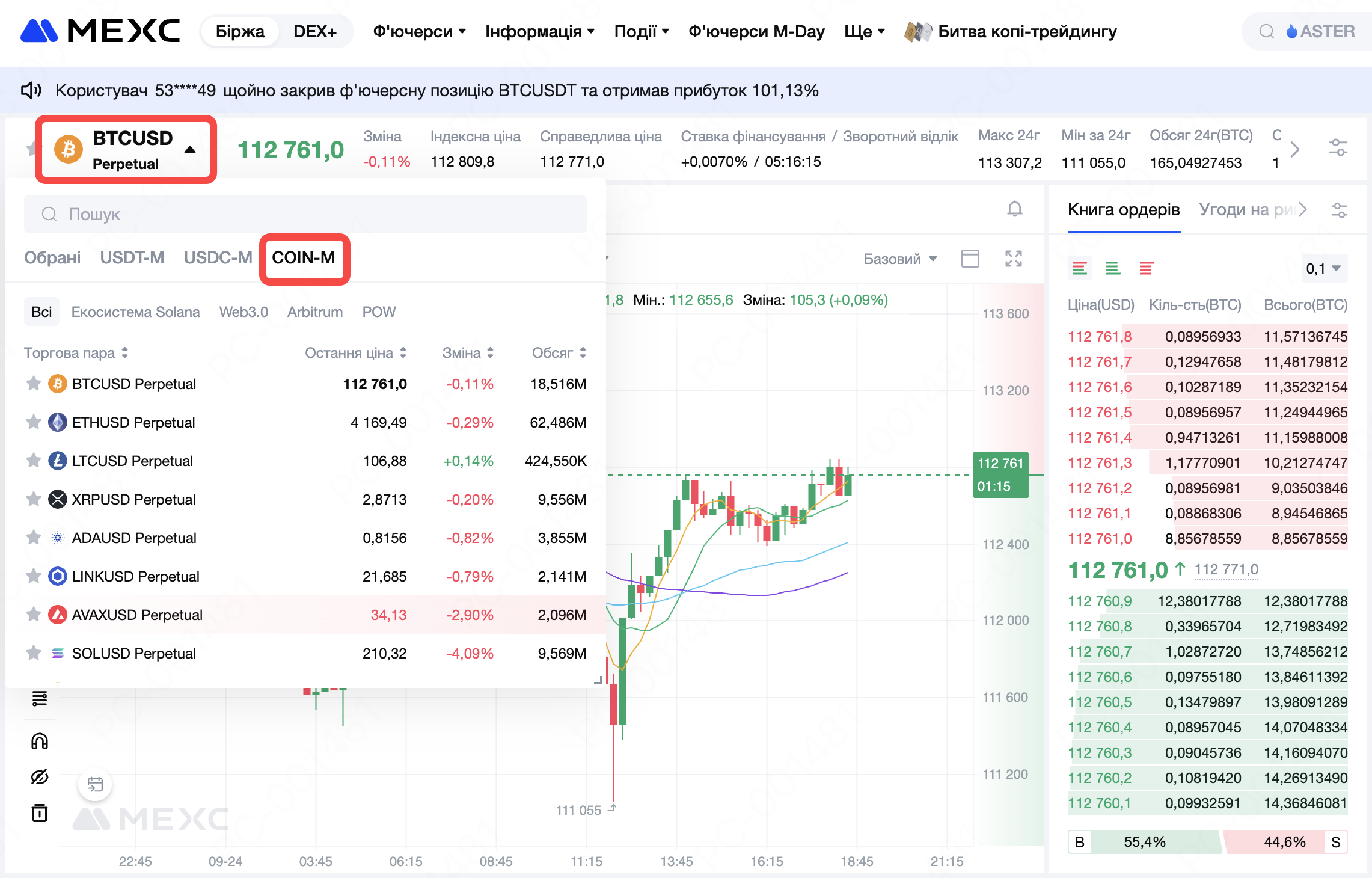Image resolution: width=1372 pixels, height=878 pixels.
Task: Open order book settings sliders icon
Action: click(1339, 210)
